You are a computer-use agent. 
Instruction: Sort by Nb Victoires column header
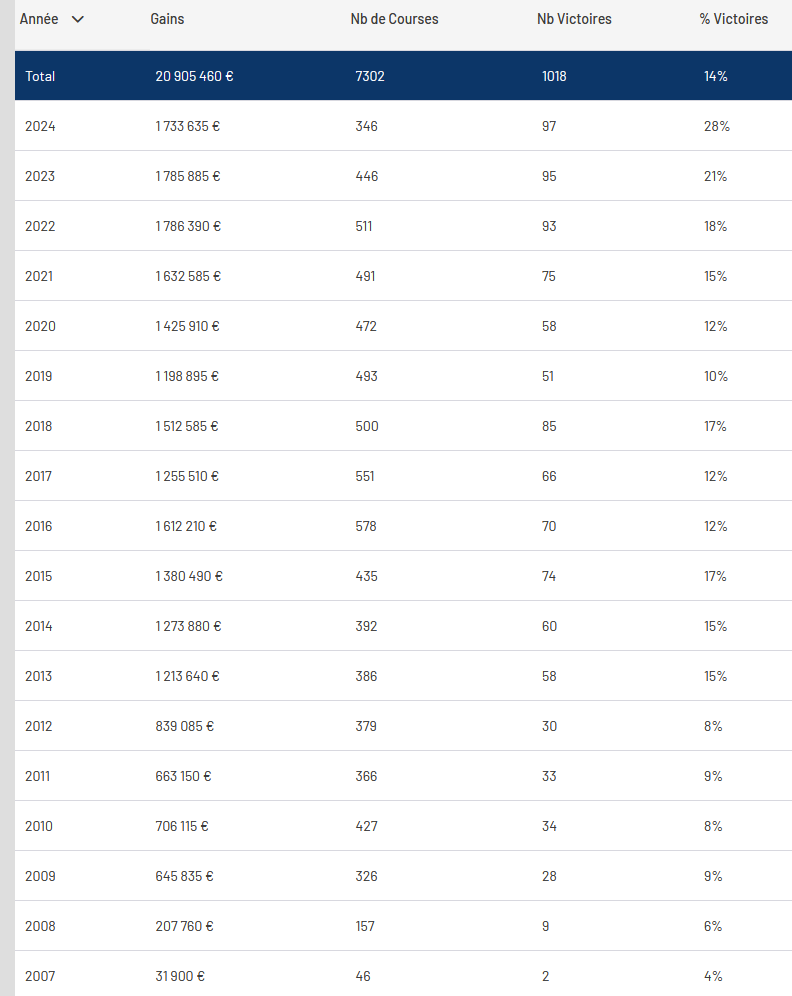574,19
